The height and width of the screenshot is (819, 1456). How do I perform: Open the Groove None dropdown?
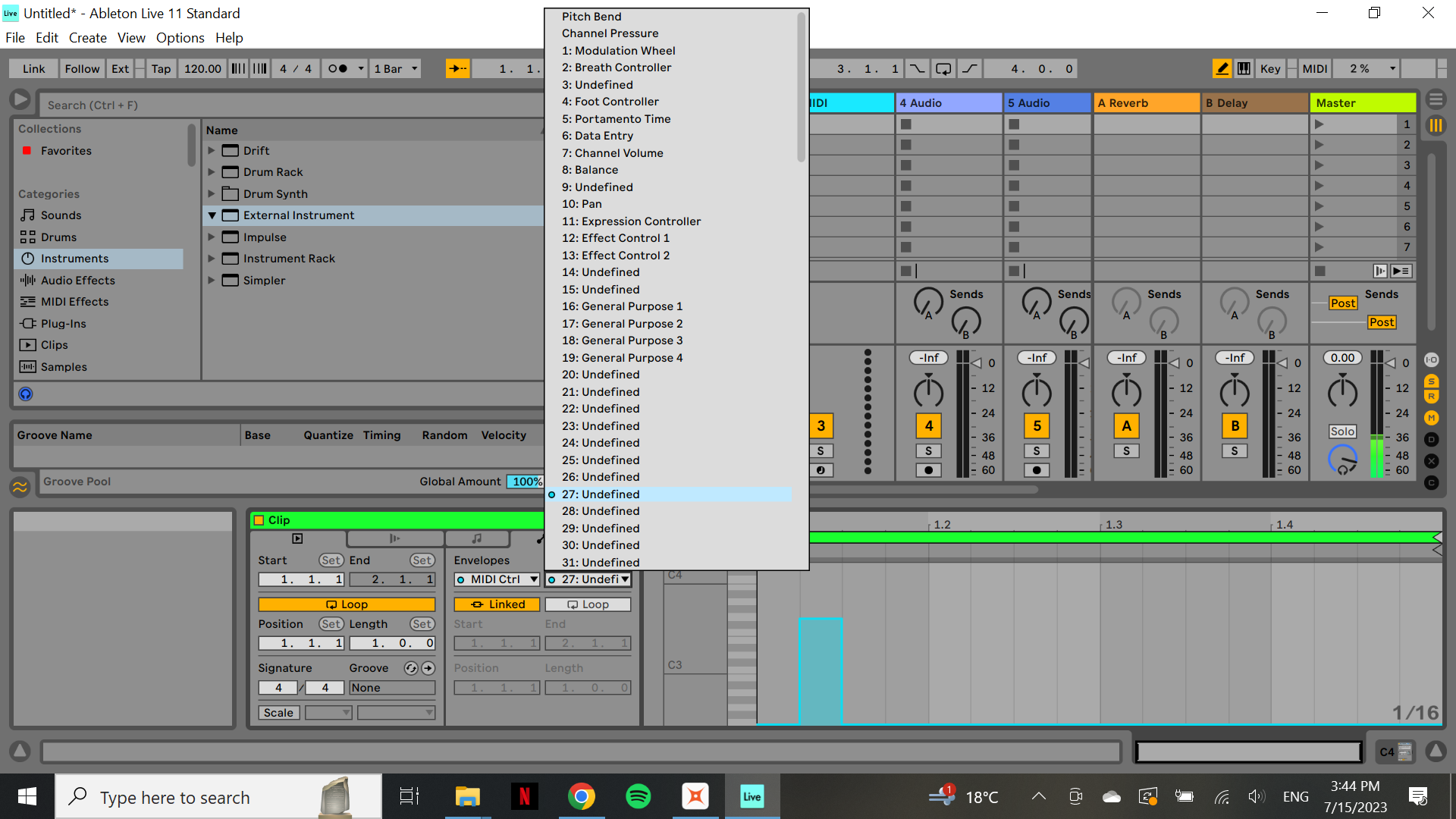click(392, 688)
